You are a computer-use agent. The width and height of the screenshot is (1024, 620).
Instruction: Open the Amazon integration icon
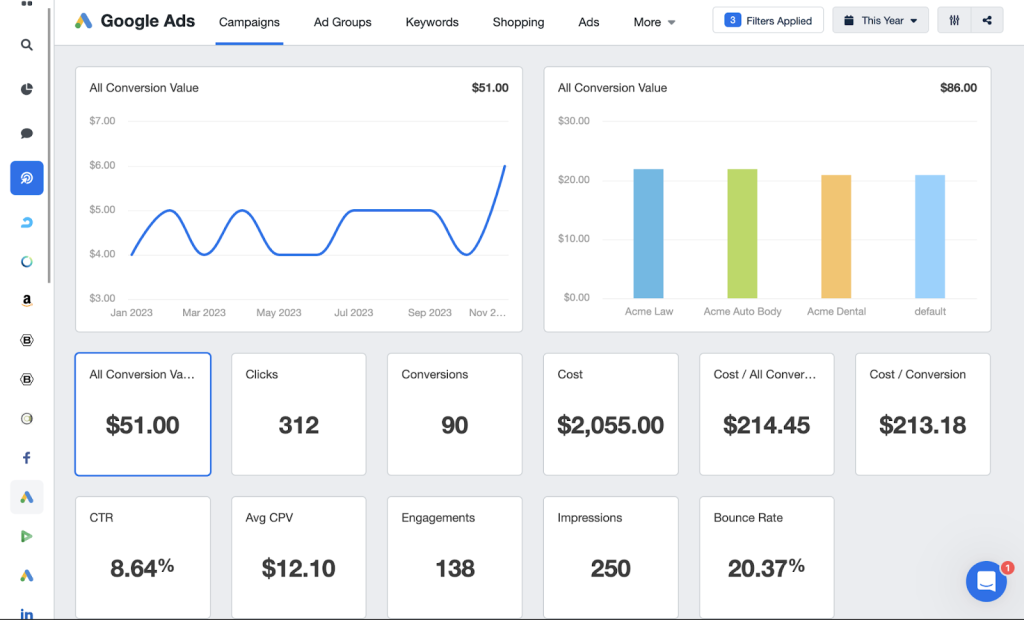[27, 301]
